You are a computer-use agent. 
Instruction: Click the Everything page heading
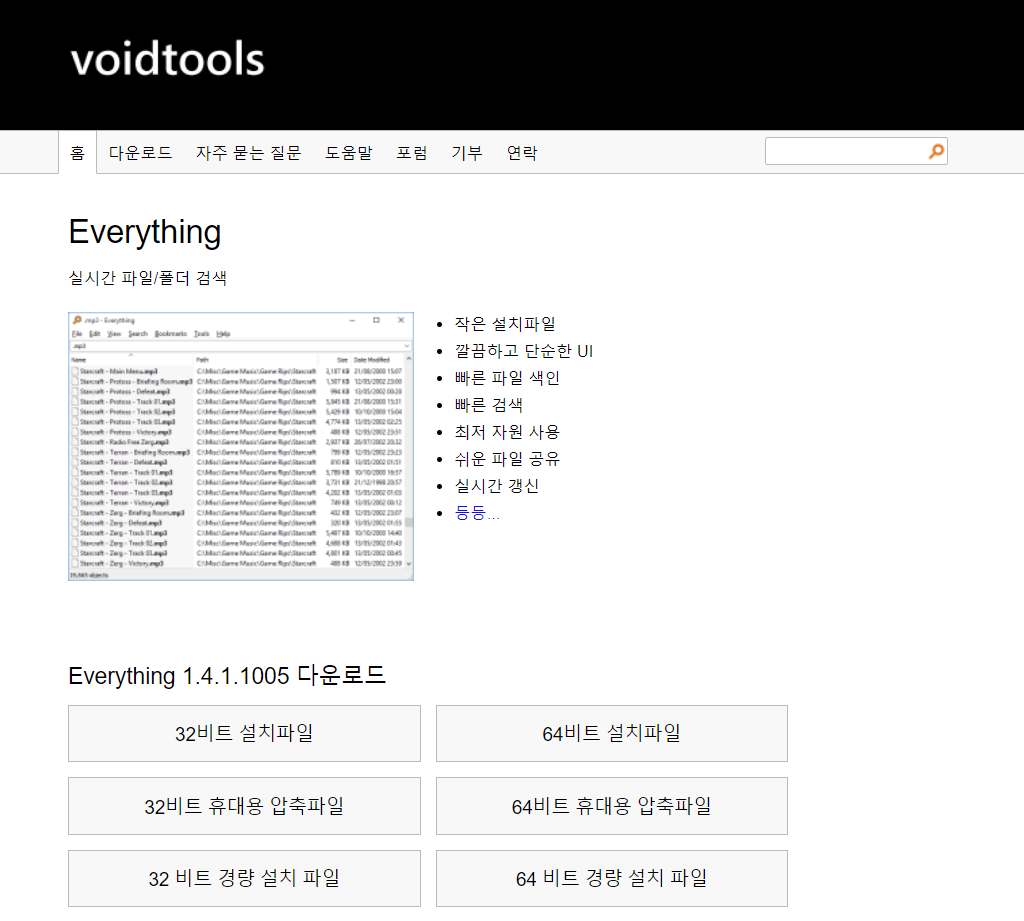pyautogui.click(x=145, y=233)
